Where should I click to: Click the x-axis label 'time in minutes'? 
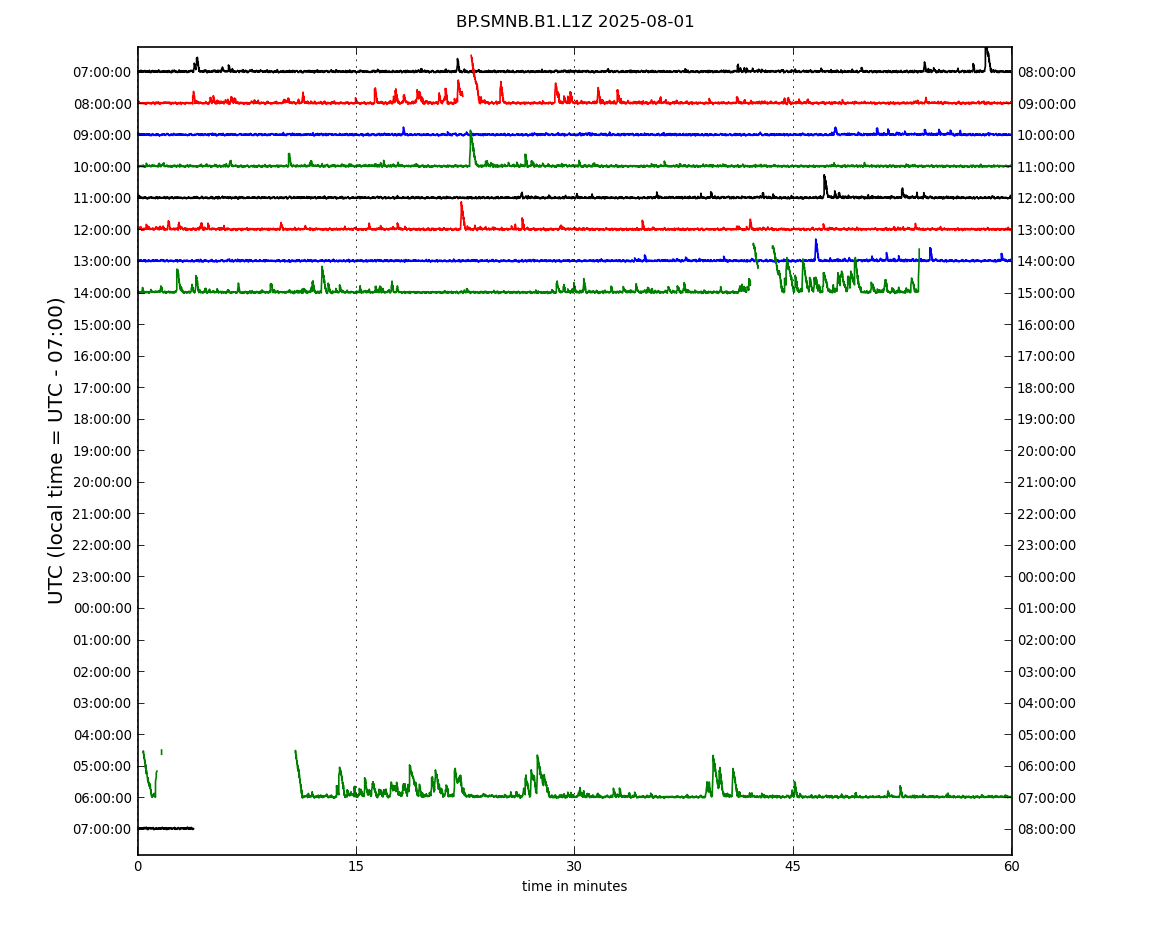574,886
